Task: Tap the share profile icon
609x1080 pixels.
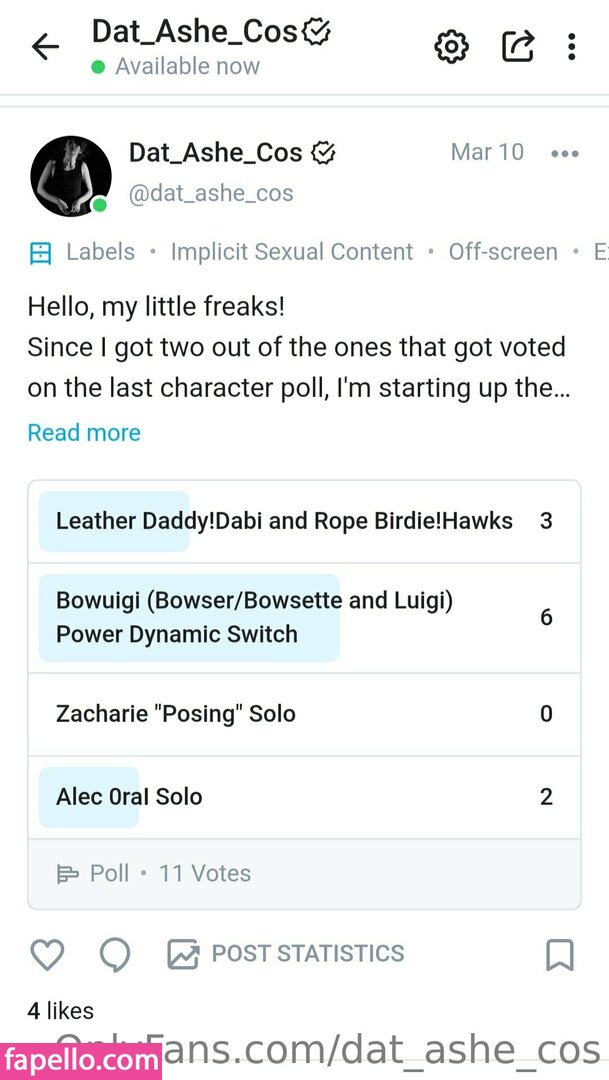Action: [517, 46]
